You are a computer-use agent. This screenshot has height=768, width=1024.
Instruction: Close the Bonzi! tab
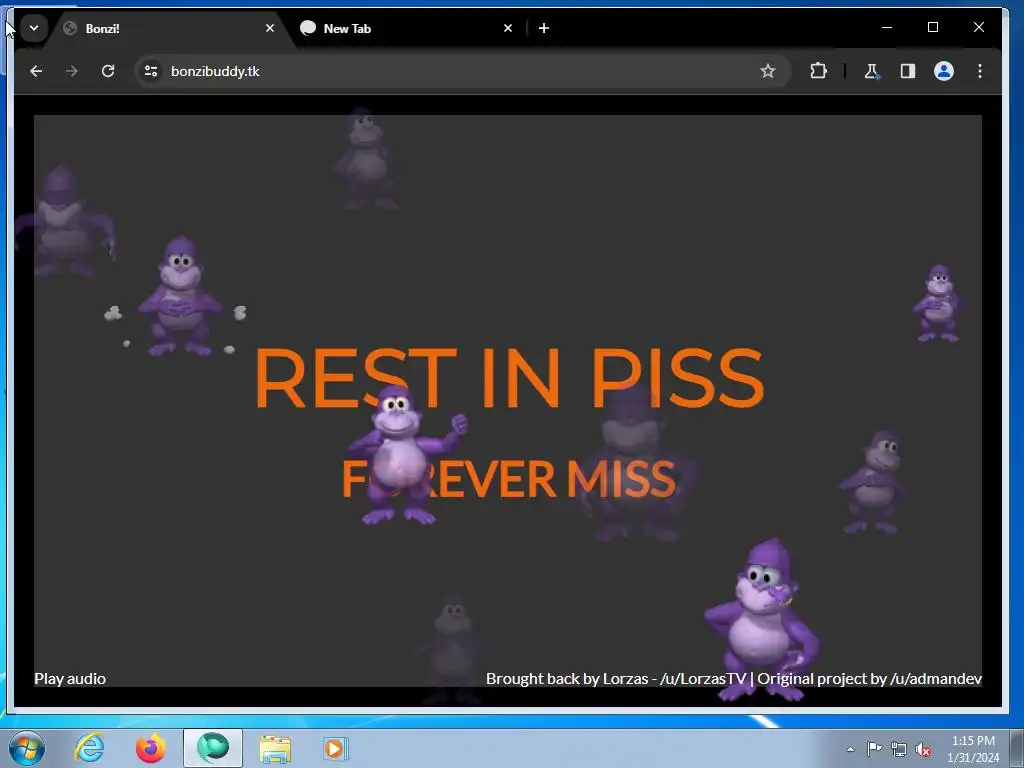coord(270,28)
